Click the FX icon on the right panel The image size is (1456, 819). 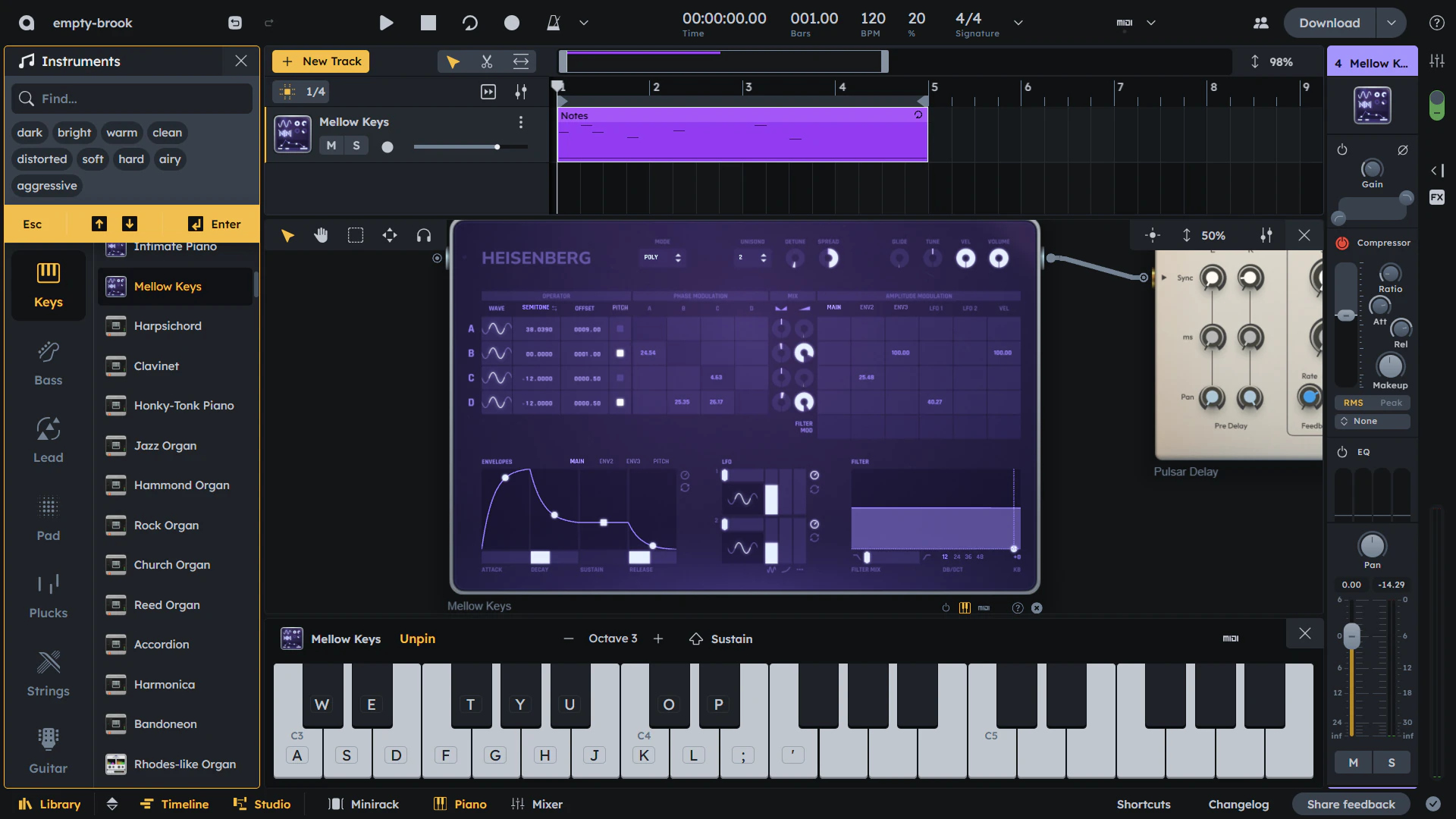[1437, 197]
